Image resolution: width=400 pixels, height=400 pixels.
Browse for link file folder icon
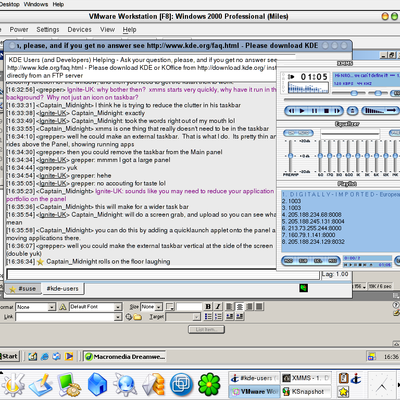(137, 317)
